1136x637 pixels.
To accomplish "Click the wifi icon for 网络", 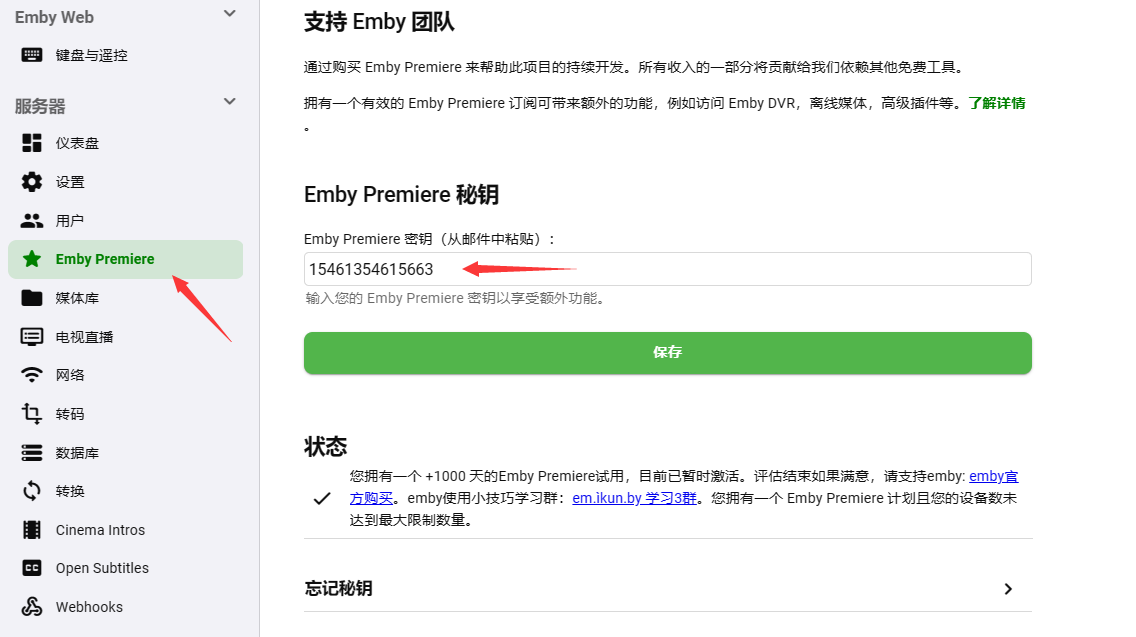I will (x=32, y=375).
